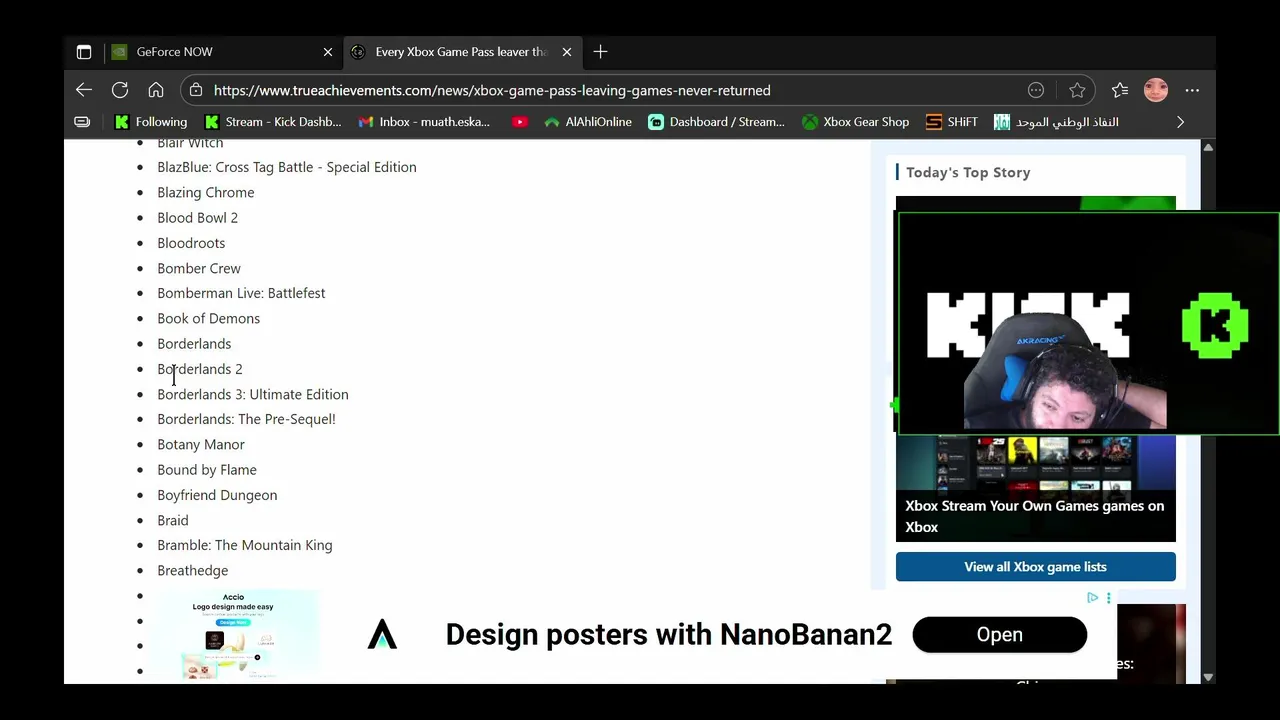Image resolution: width=1280 pixels, height=720 pixels.
Task: Click the Bloodroots list entry
Action: pyautogui.click(x=191, y=243)
